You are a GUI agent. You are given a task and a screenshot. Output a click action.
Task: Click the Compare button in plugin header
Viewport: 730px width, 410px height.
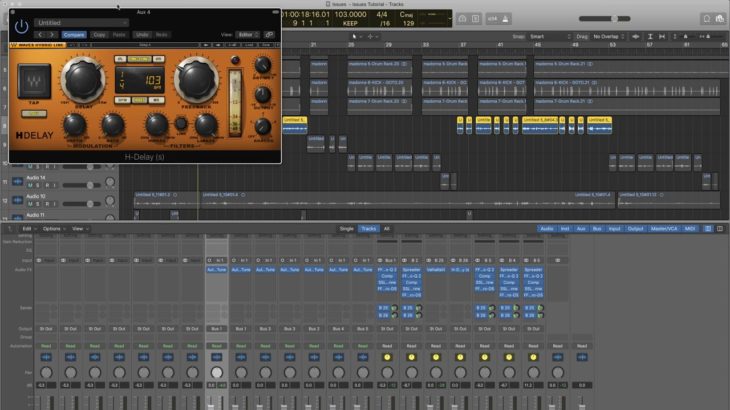click(74, 35)
